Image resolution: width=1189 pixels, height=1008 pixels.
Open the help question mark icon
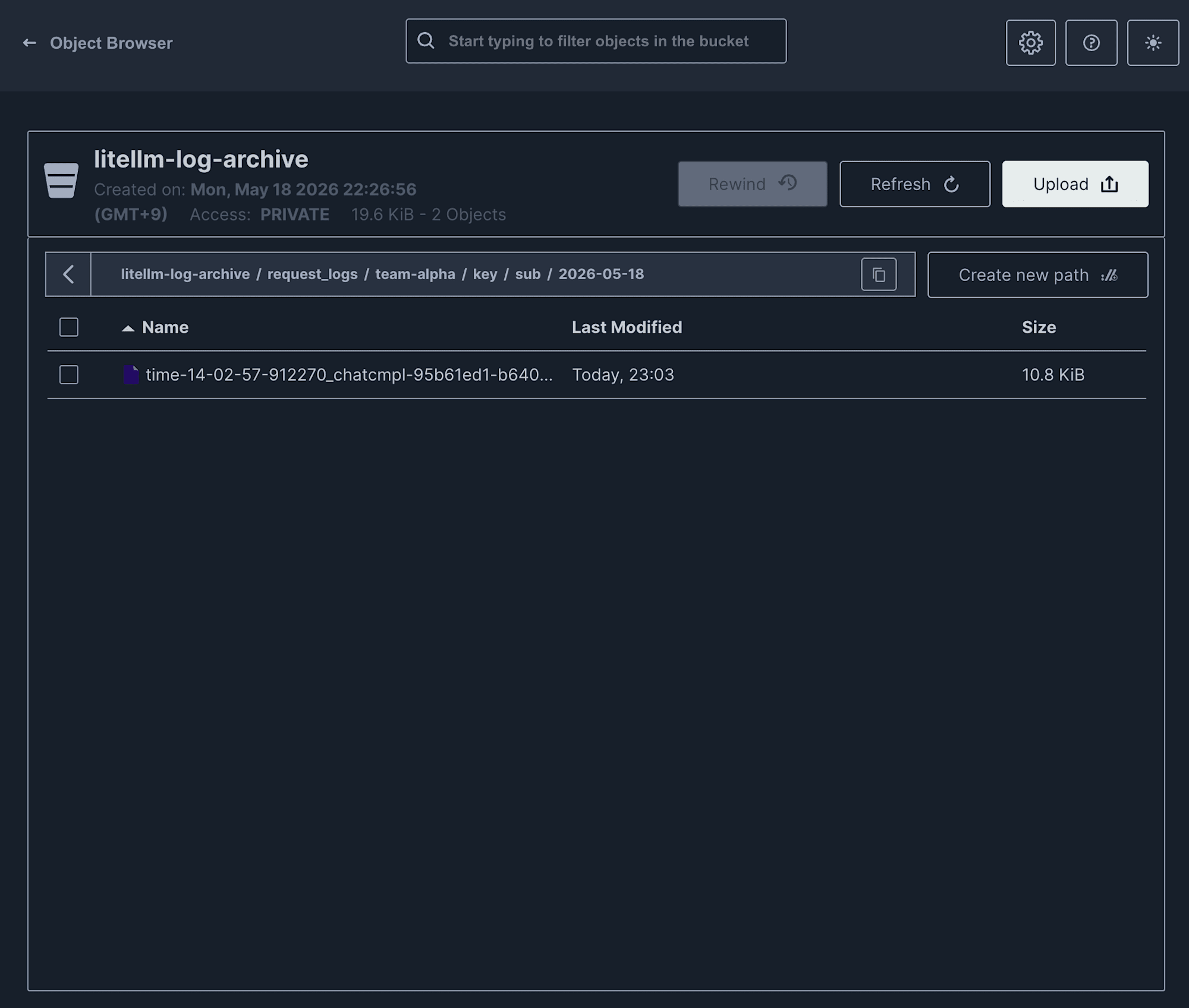pyautogui.click(x=1091, y=43)
